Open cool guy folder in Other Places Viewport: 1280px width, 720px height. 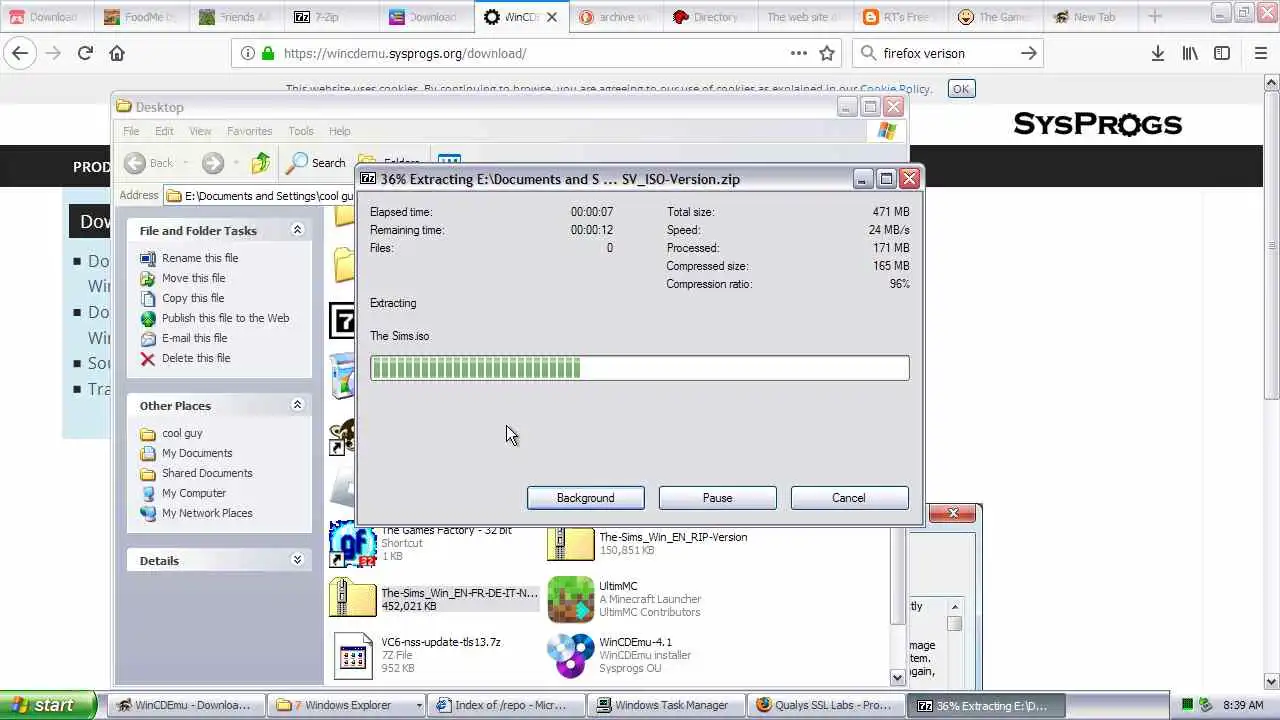coord(182,433)
